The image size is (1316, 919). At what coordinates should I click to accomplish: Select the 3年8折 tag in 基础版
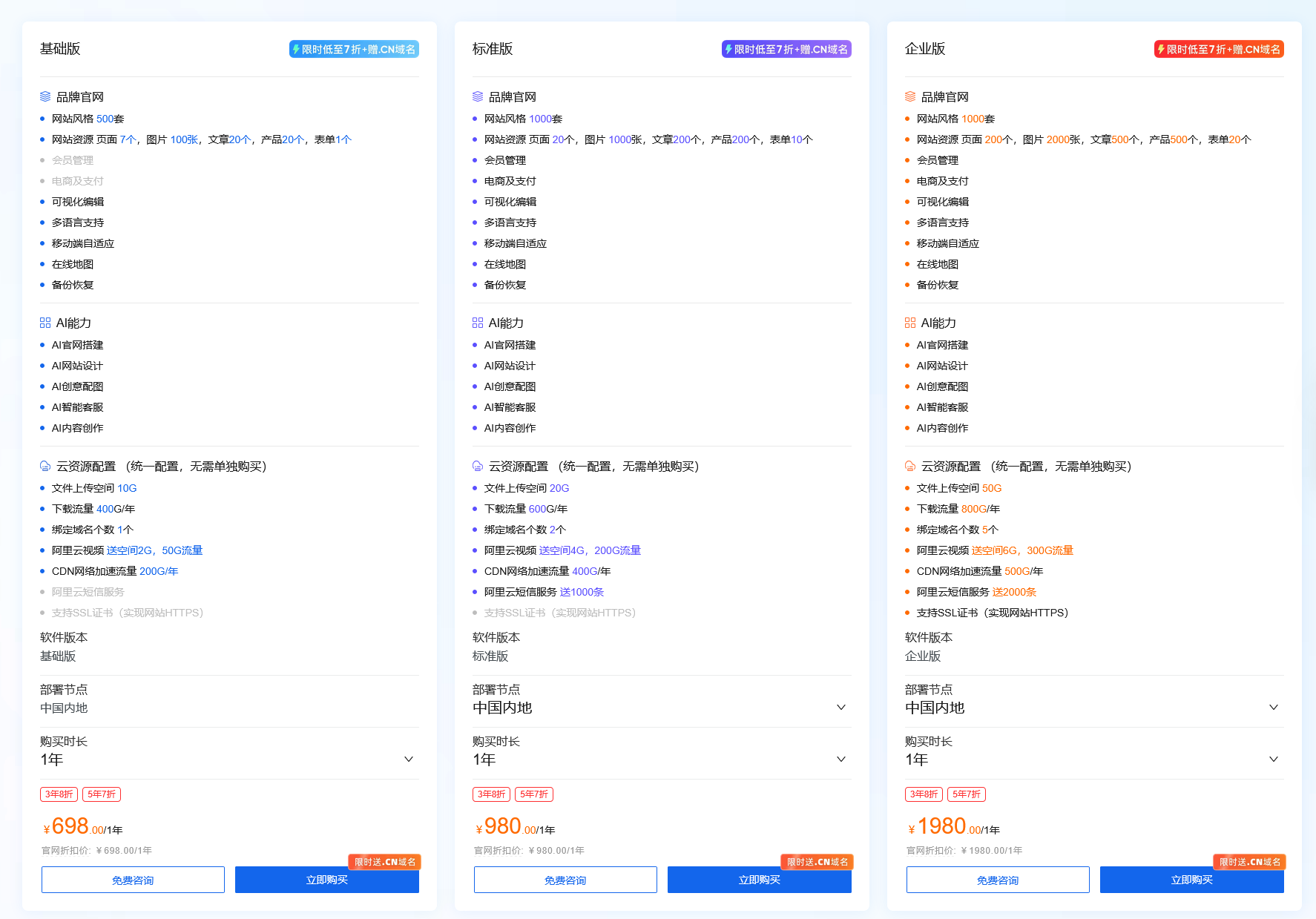coord(59,794)
